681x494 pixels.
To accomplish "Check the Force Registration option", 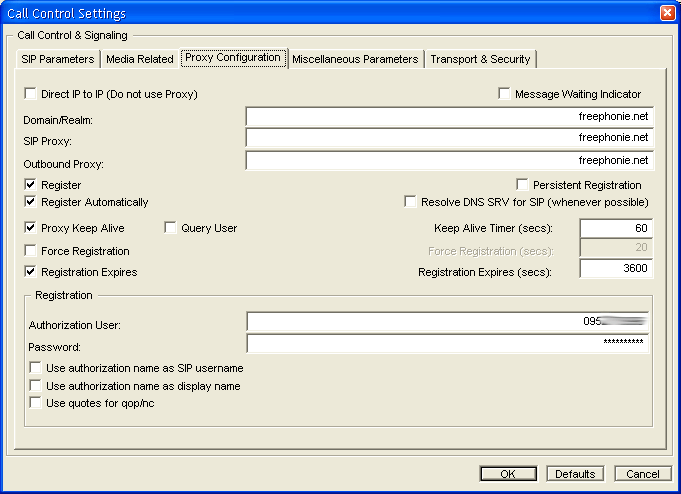I will 31,251.
